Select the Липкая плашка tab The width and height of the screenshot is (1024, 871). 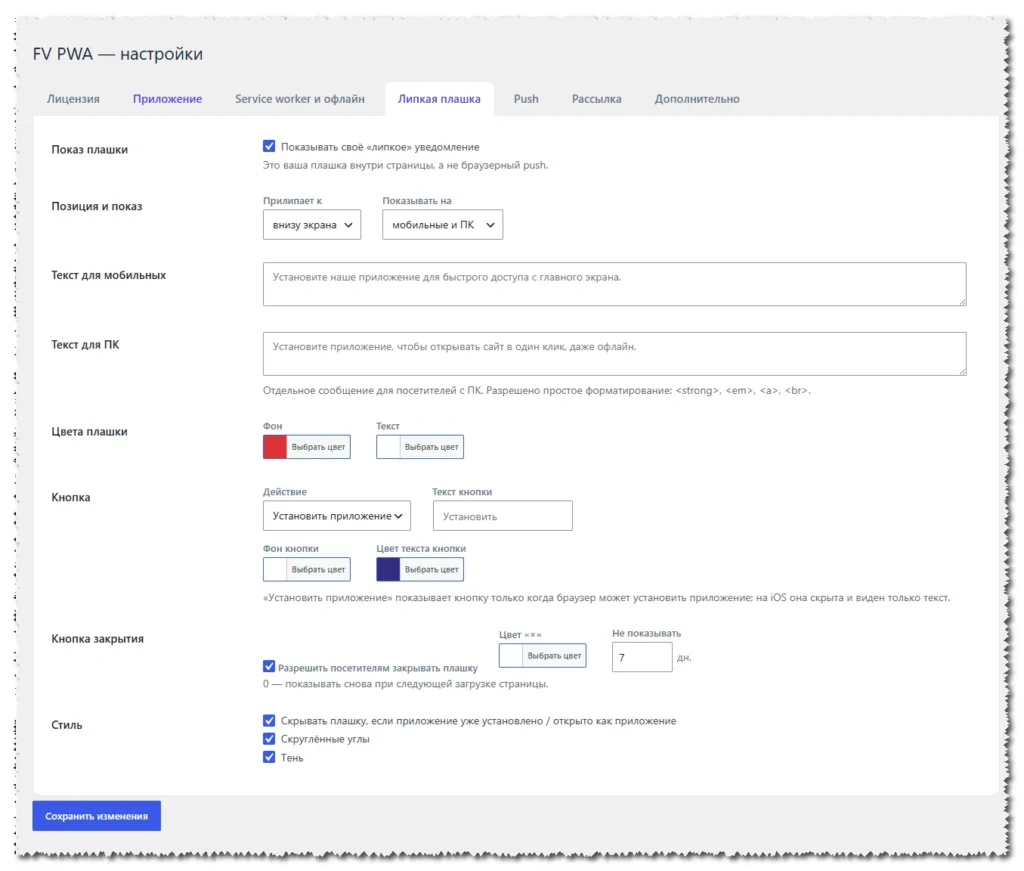click(439, 99)
